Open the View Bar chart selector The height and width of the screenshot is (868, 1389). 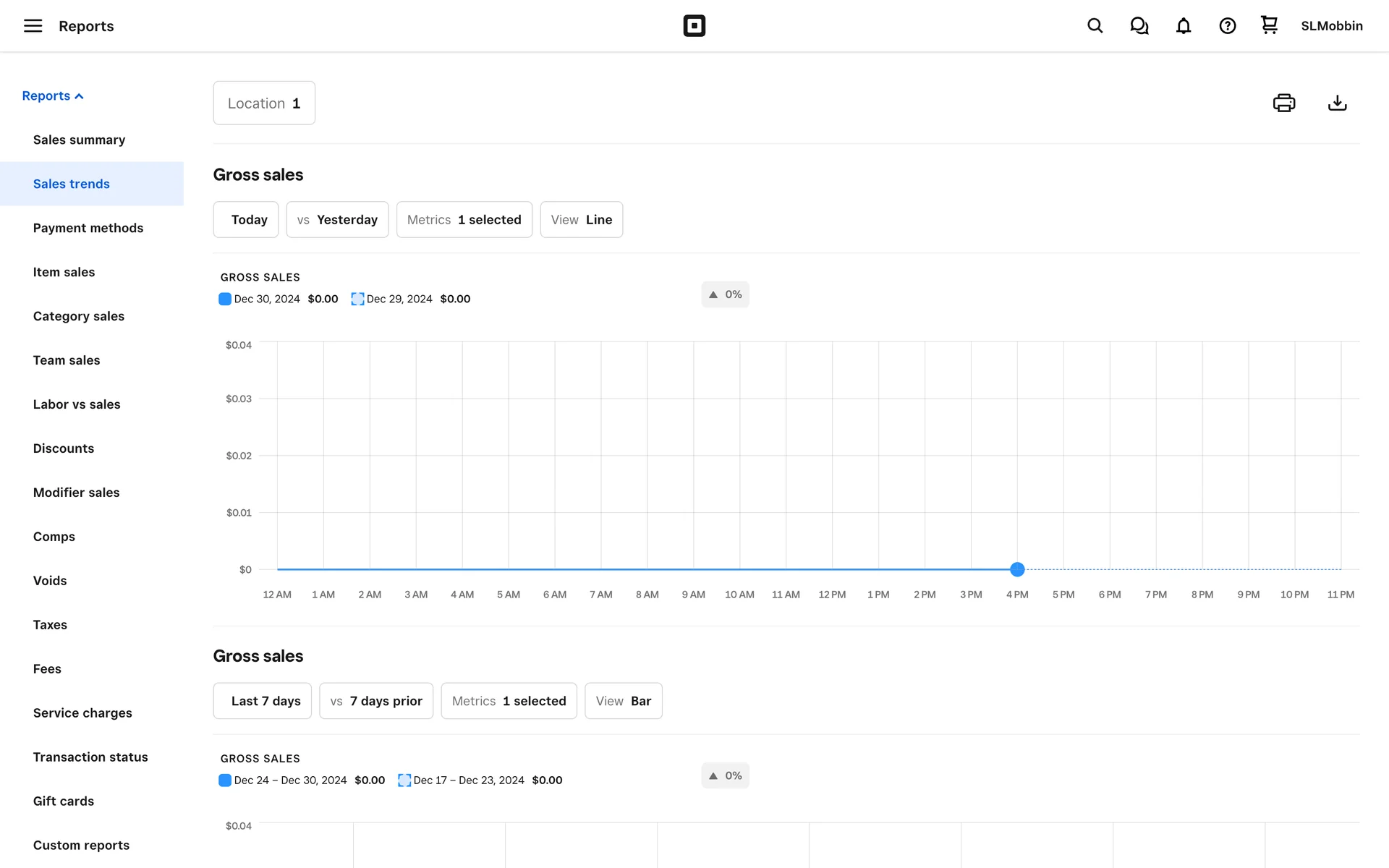click(x=623, y=701)
